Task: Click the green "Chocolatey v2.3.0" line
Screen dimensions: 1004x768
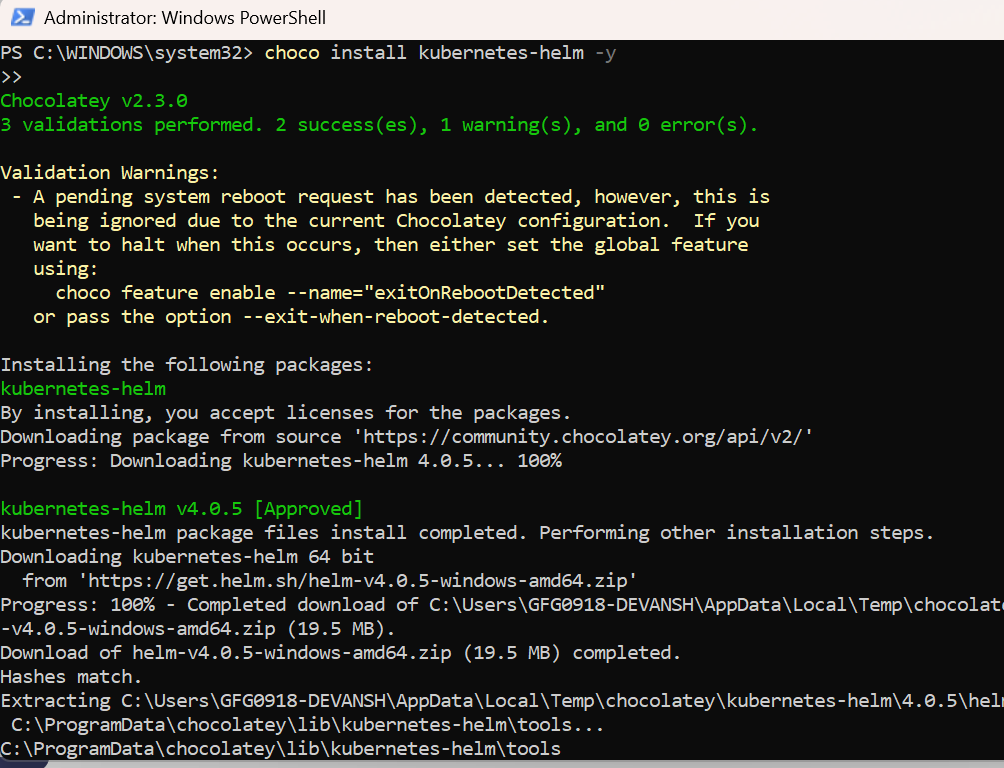Action: 94,101
